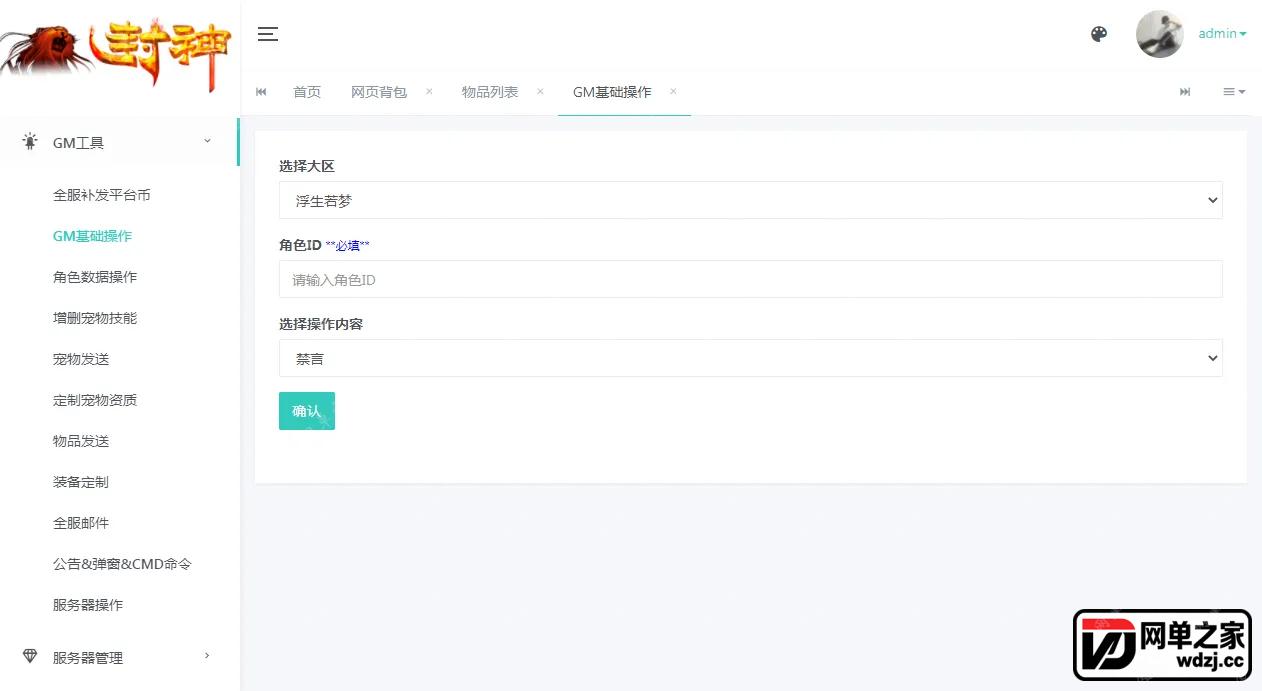Open the tab options list menu
The image size is (1262, 691).
(1234, 92)
